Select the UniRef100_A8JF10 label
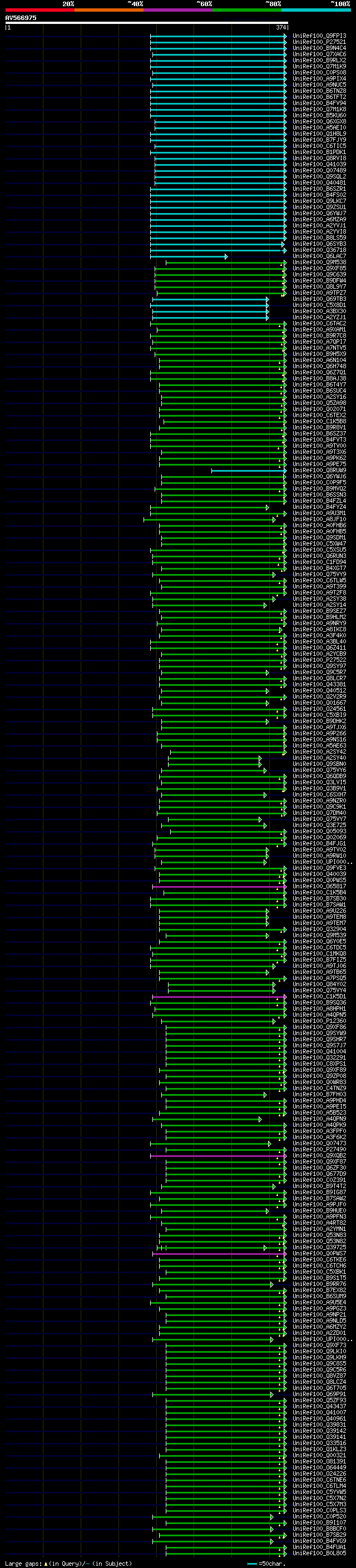Image resolution: width=356 pixels, height=1568 pixels. pyautogui.click(x=319, y=519)
